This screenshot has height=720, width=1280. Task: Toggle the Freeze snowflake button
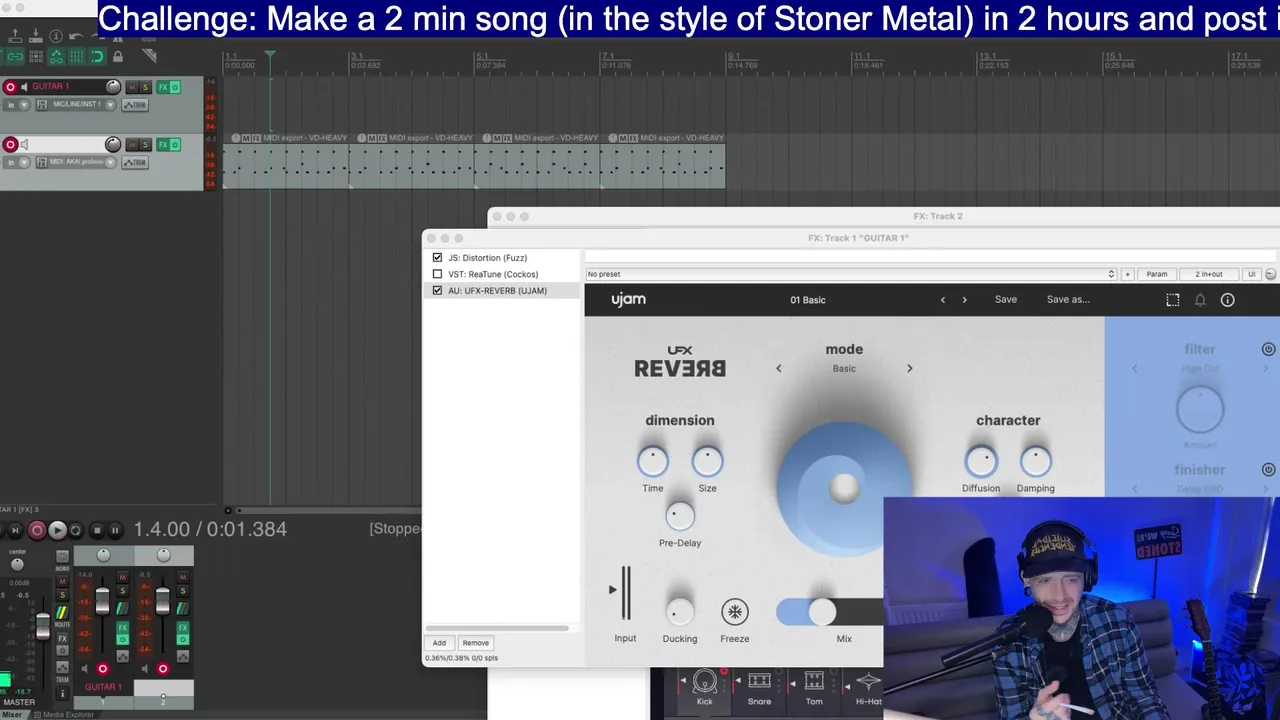pyautogui.click(x=735, y=612)
